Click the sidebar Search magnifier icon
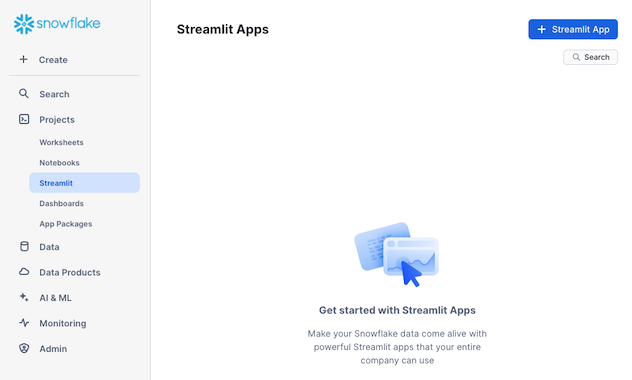 pos(24,94)
